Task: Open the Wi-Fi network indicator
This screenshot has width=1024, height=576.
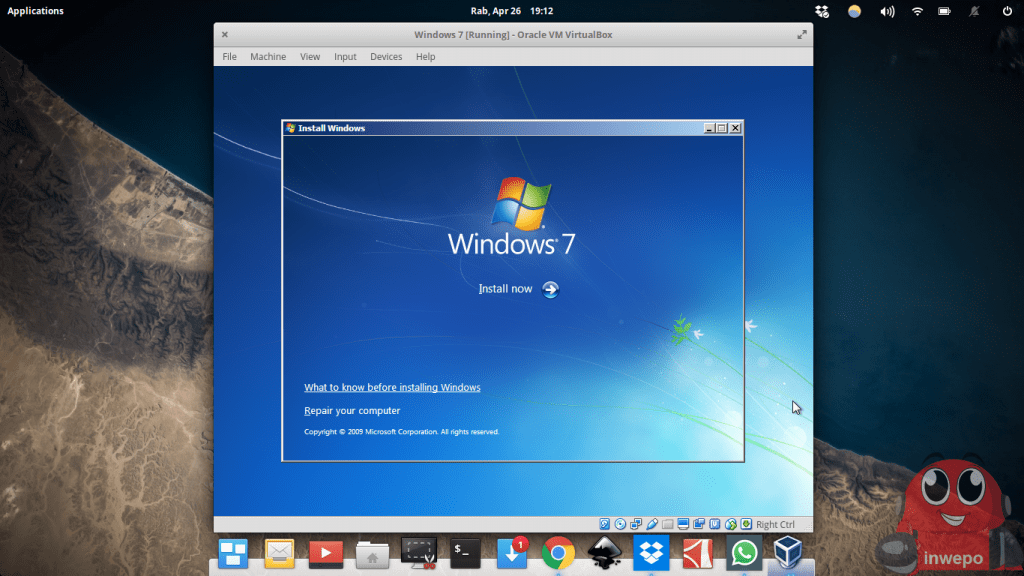Action: coord(916,11)
